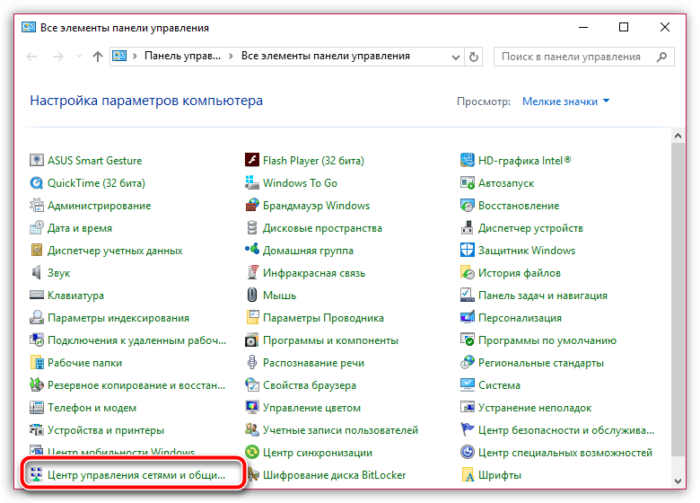Open Параметры Проводника item
700x503 pixels.
[323, 318]
